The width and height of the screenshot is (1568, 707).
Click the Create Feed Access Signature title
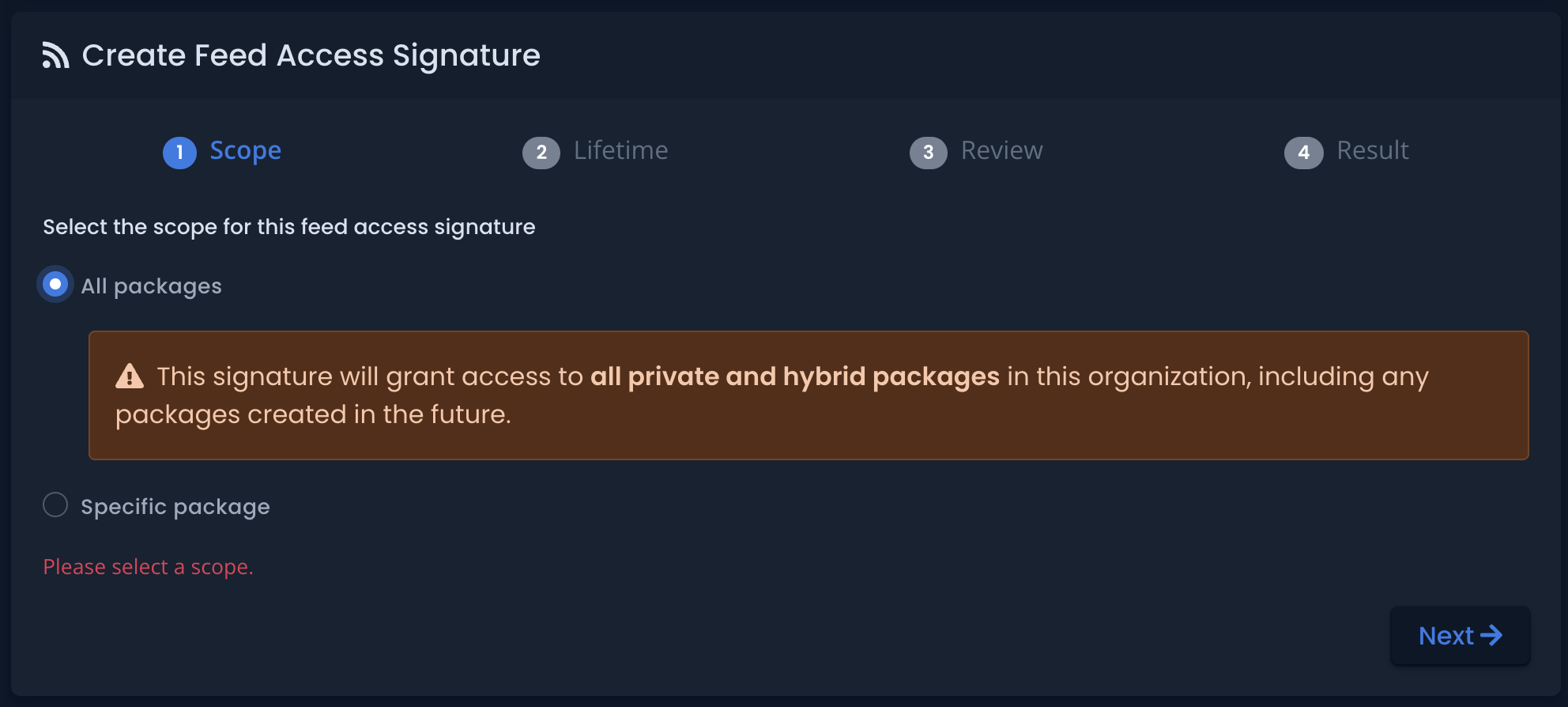coord(311,55)
